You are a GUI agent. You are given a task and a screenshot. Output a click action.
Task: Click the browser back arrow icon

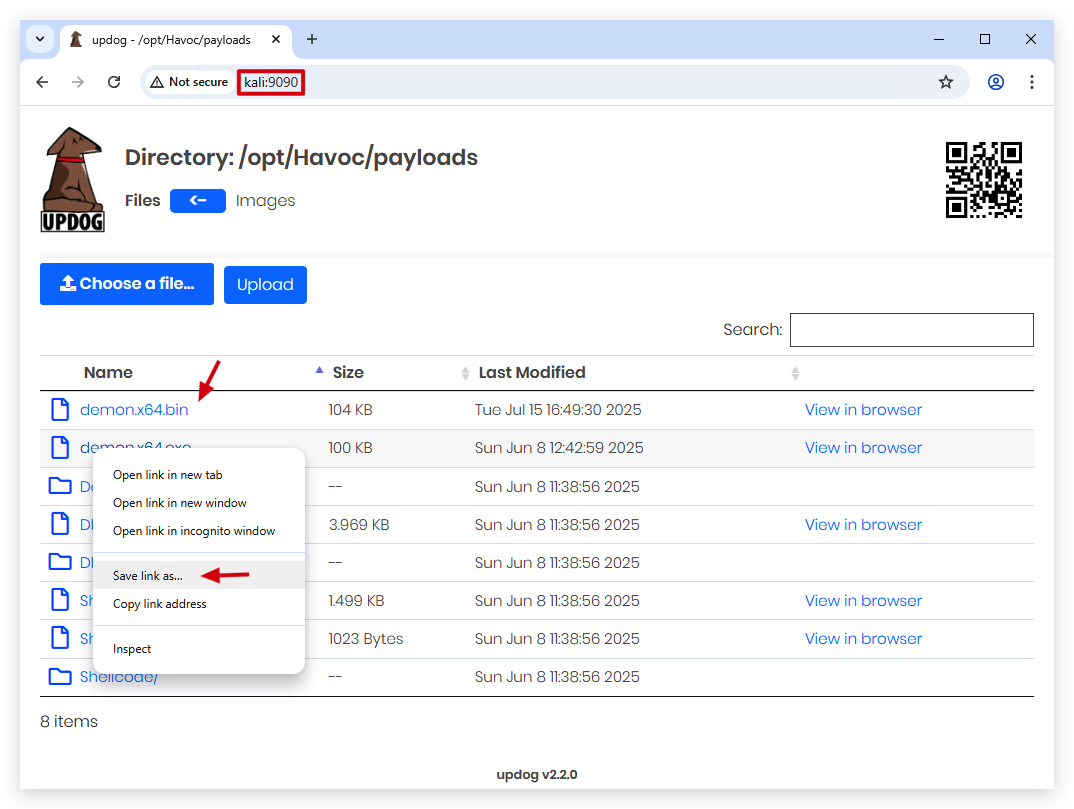(42, 82)
